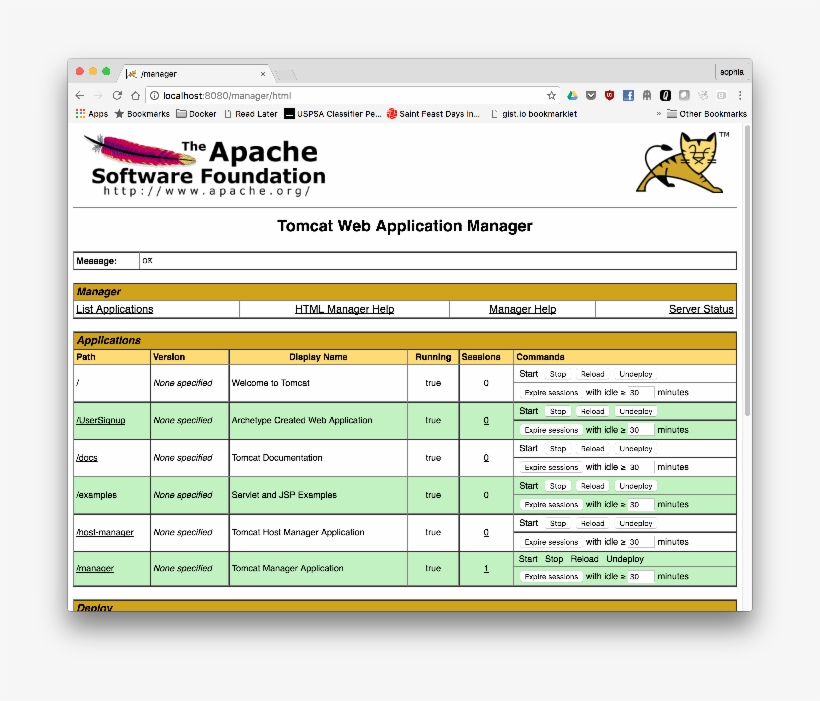Open the List Applications link

pyautogui.click(x=113, y=308)
